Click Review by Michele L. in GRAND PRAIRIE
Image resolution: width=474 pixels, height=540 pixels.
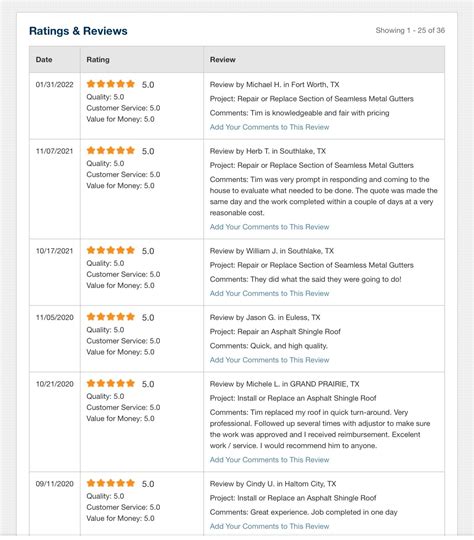(x=285, y=384)
